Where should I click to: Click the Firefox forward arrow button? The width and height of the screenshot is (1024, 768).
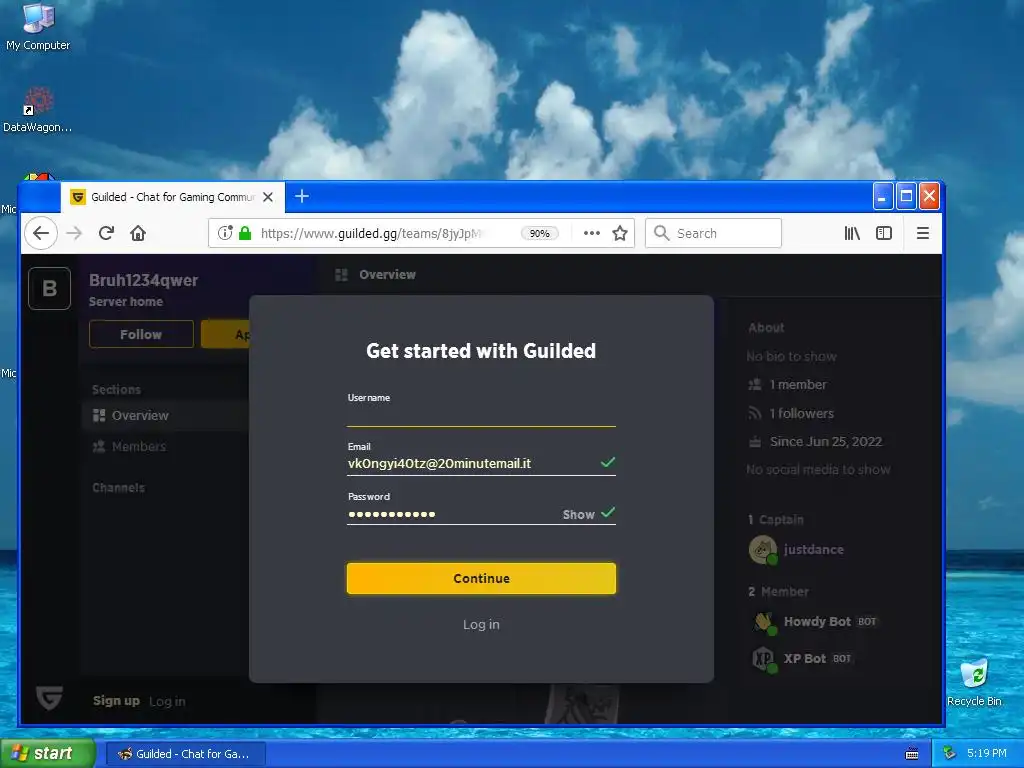(x=74, y=233)
